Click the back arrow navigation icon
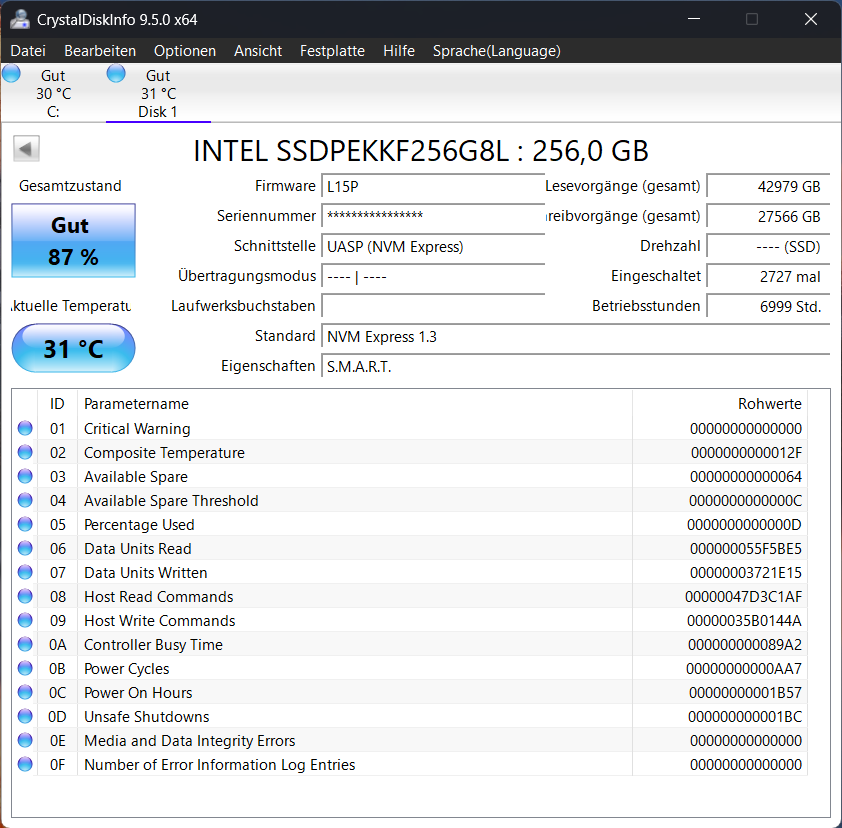Screen dimensions: 842x828 point(26,148)
